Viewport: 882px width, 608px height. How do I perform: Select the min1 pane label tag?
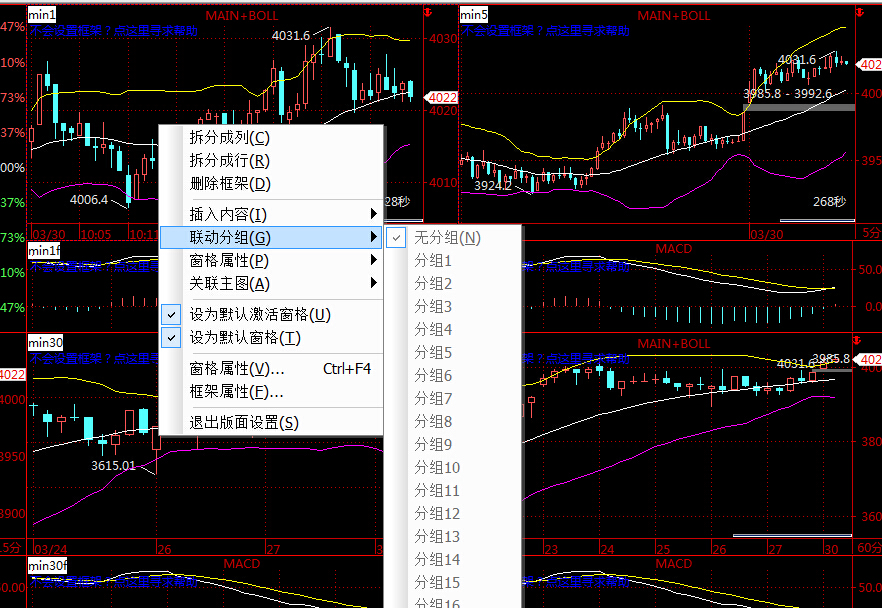(x=42, y=15)
